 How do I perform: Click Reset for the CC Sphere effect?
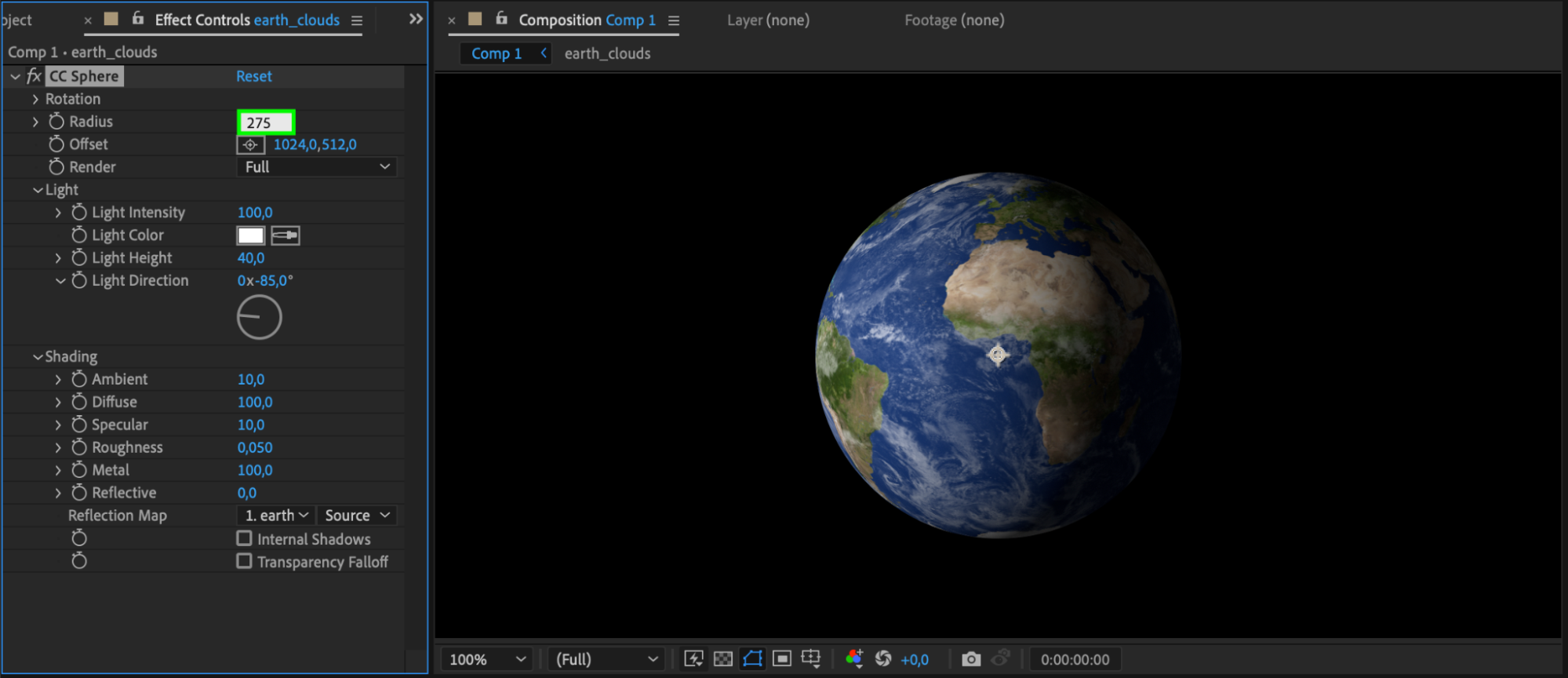click(x=254, y=77)
